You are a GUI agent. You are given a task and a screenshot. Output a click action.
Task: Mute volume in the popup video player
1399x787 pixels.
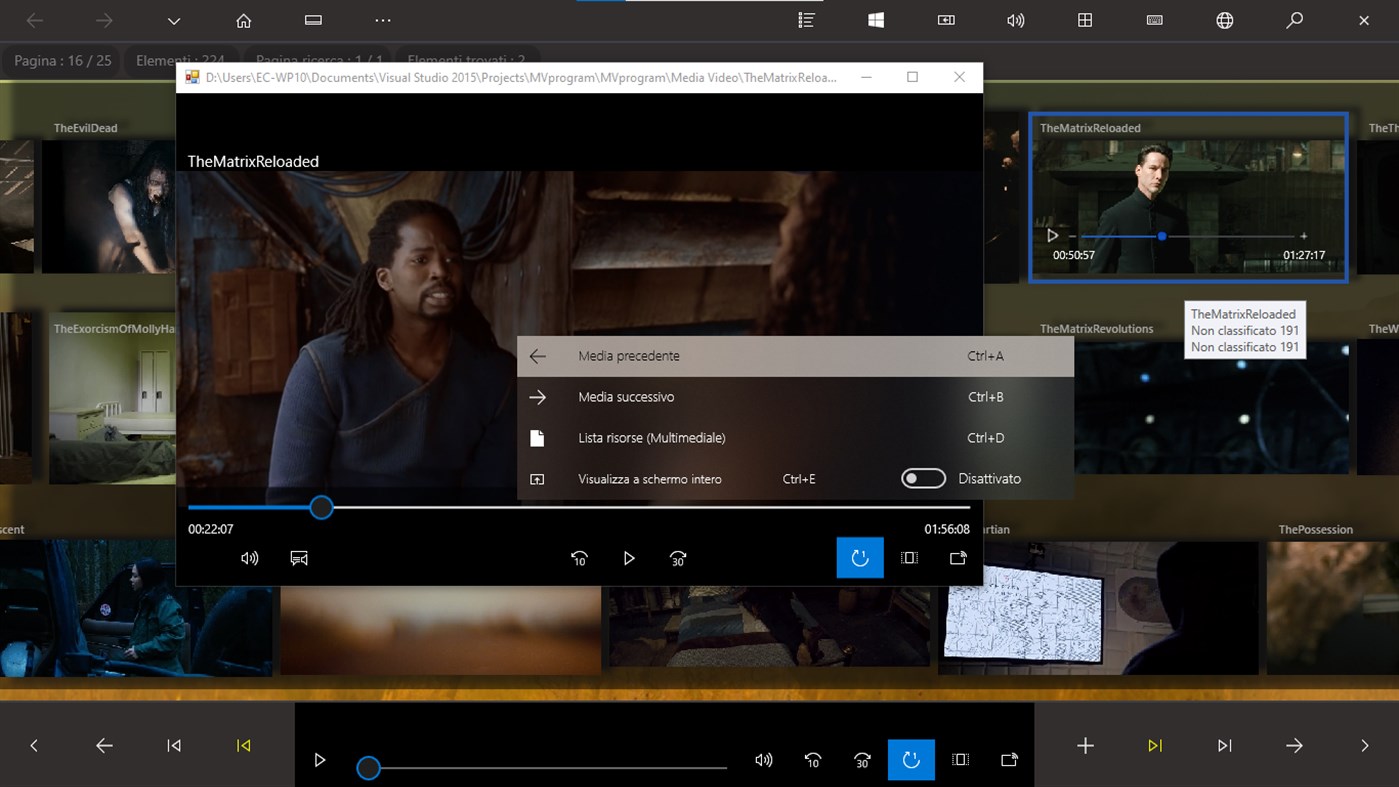click(249, 559)
